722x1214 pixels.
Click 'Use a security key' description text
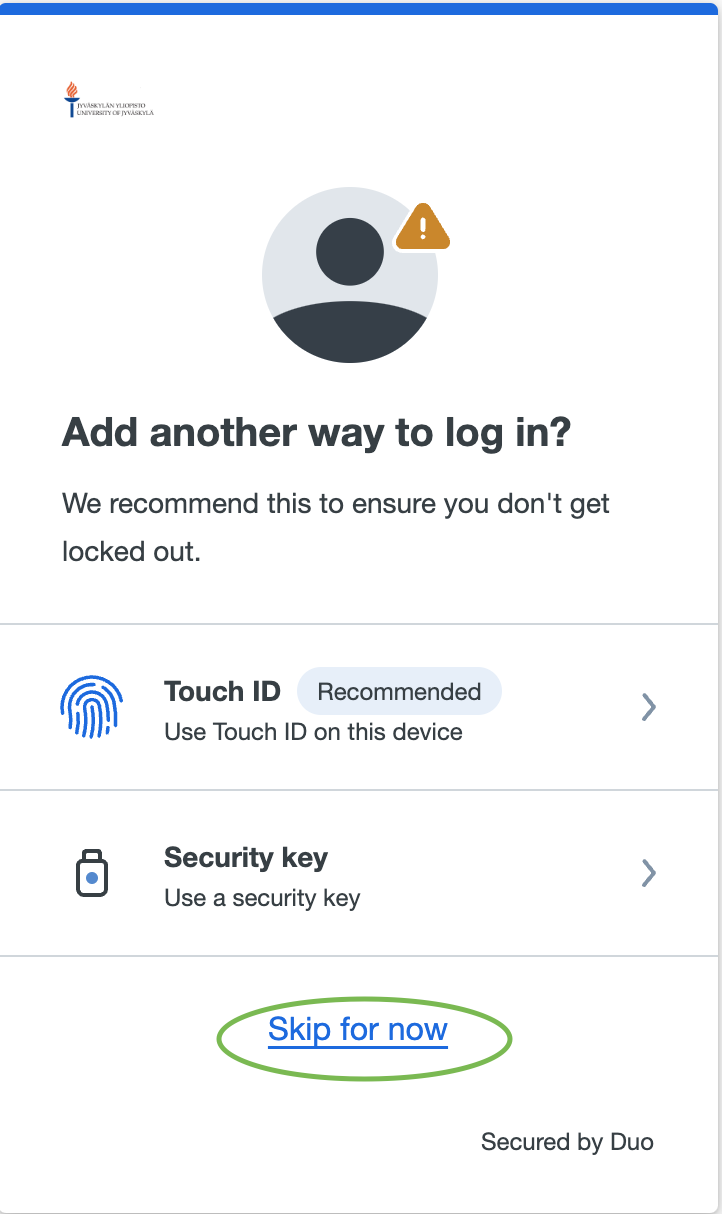261,897
